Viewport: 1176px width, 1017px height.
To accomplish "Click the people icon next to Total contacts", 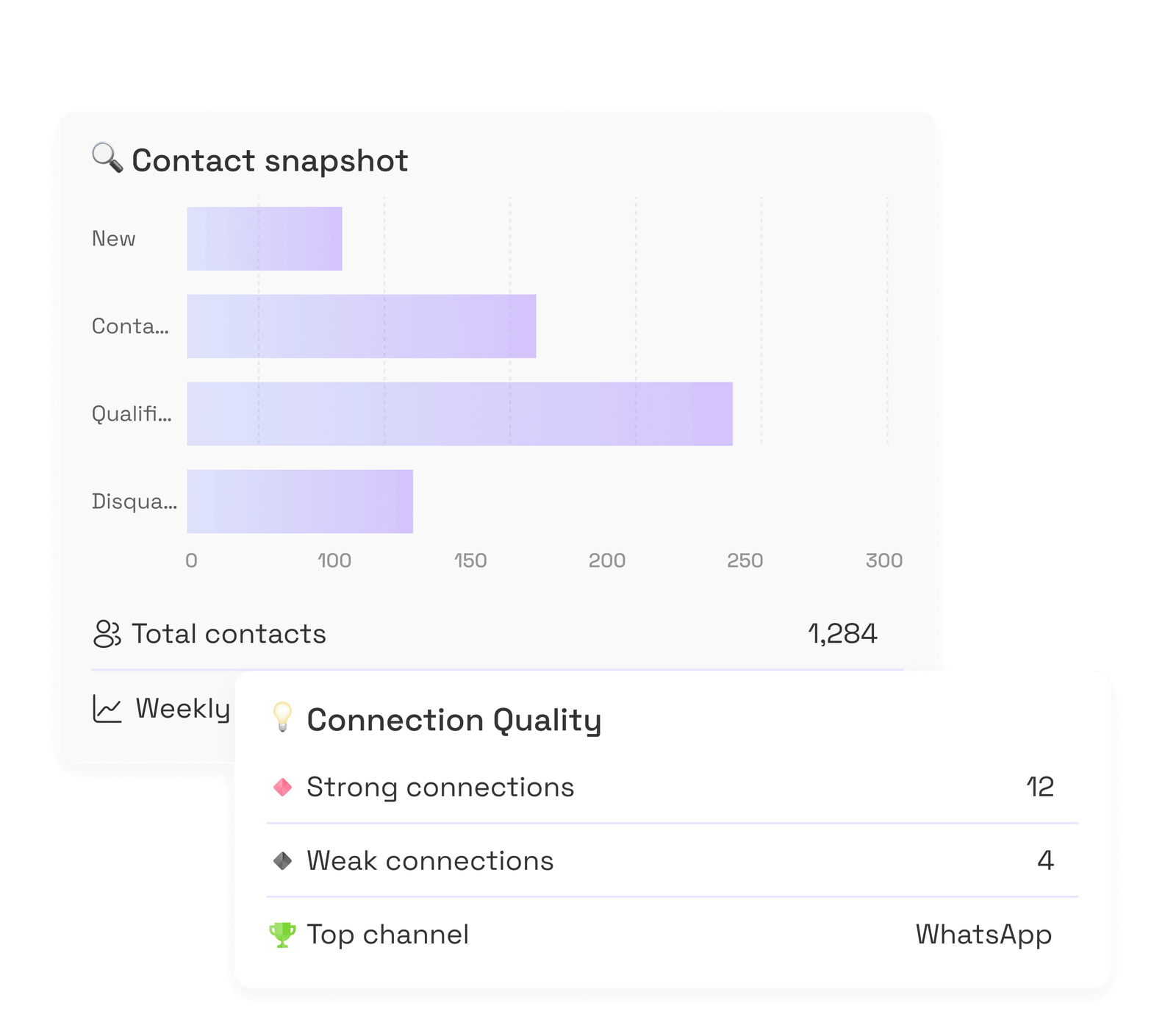I will tap(107, 634).
